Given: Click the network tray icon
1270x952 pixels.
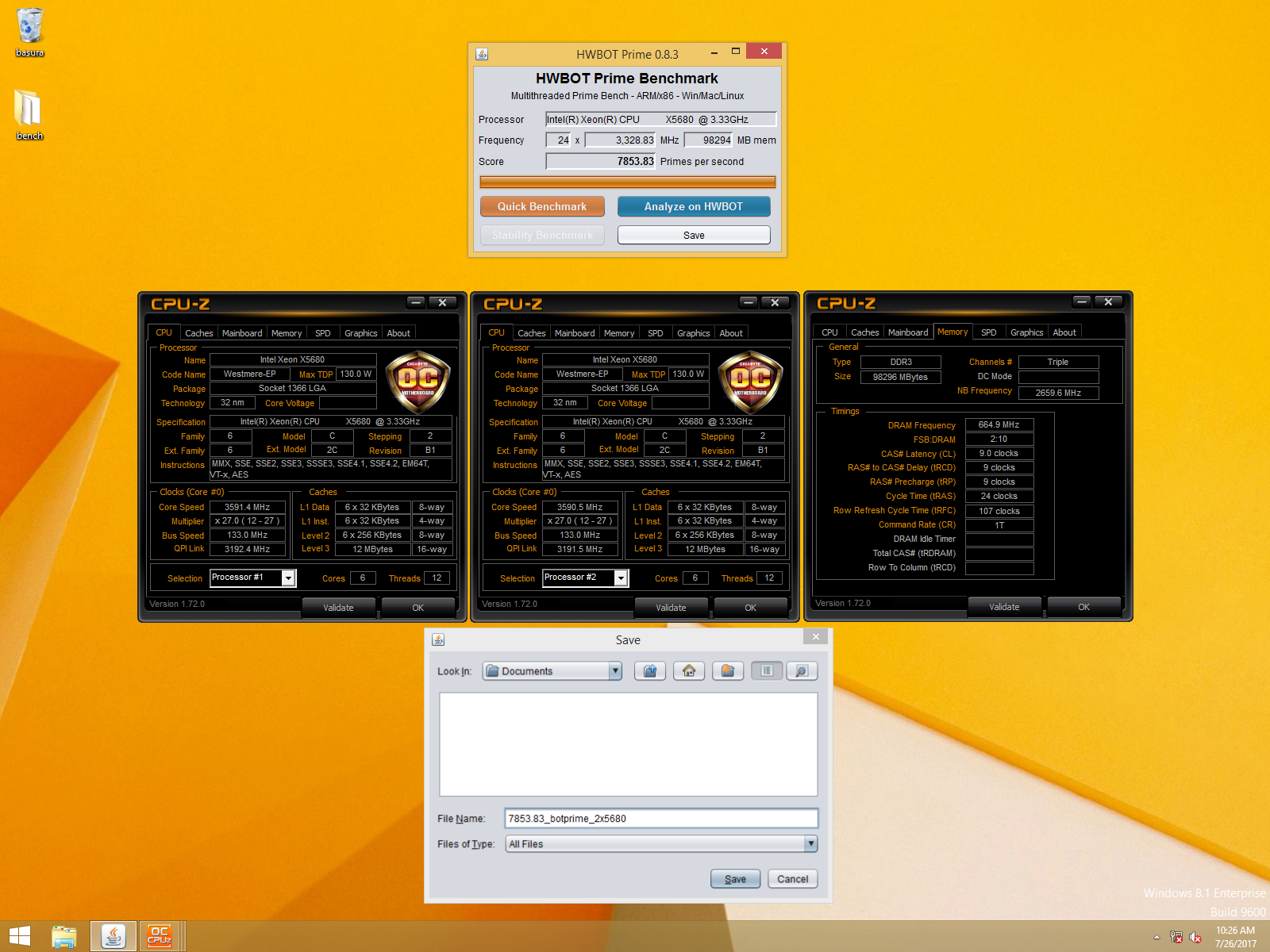Looking at the screenshot, I should tap(1176, 937).
